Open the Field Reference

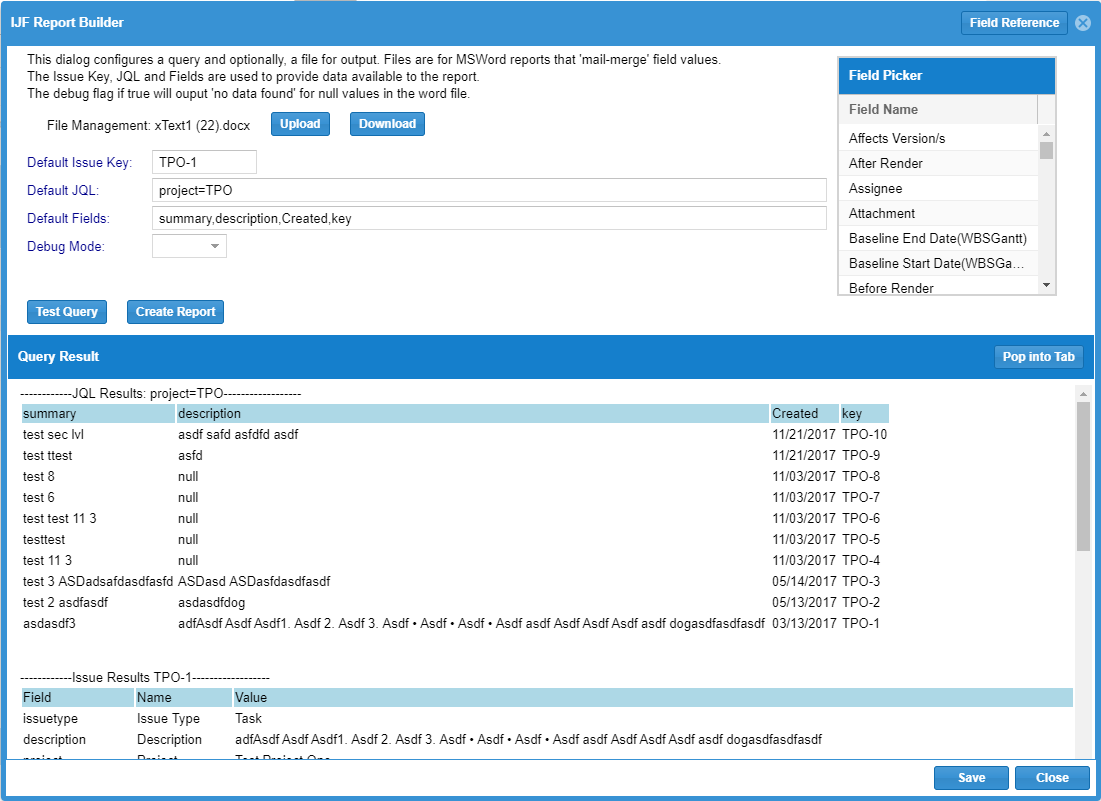(1014, 23)
